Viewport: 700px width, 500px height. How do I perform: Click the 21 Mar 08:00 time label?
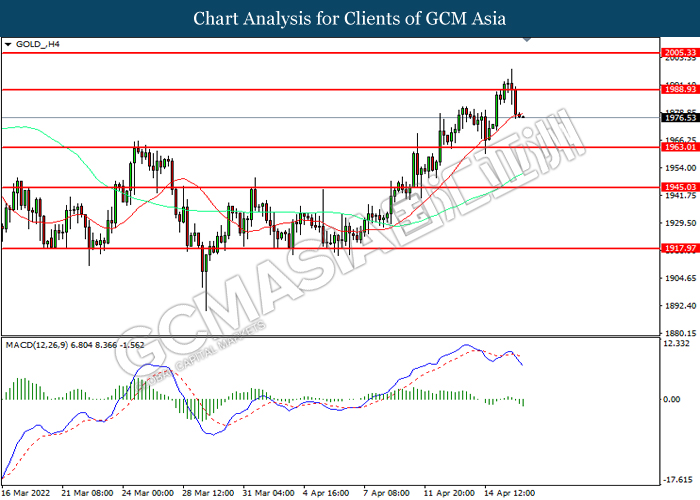coord(88,493)
